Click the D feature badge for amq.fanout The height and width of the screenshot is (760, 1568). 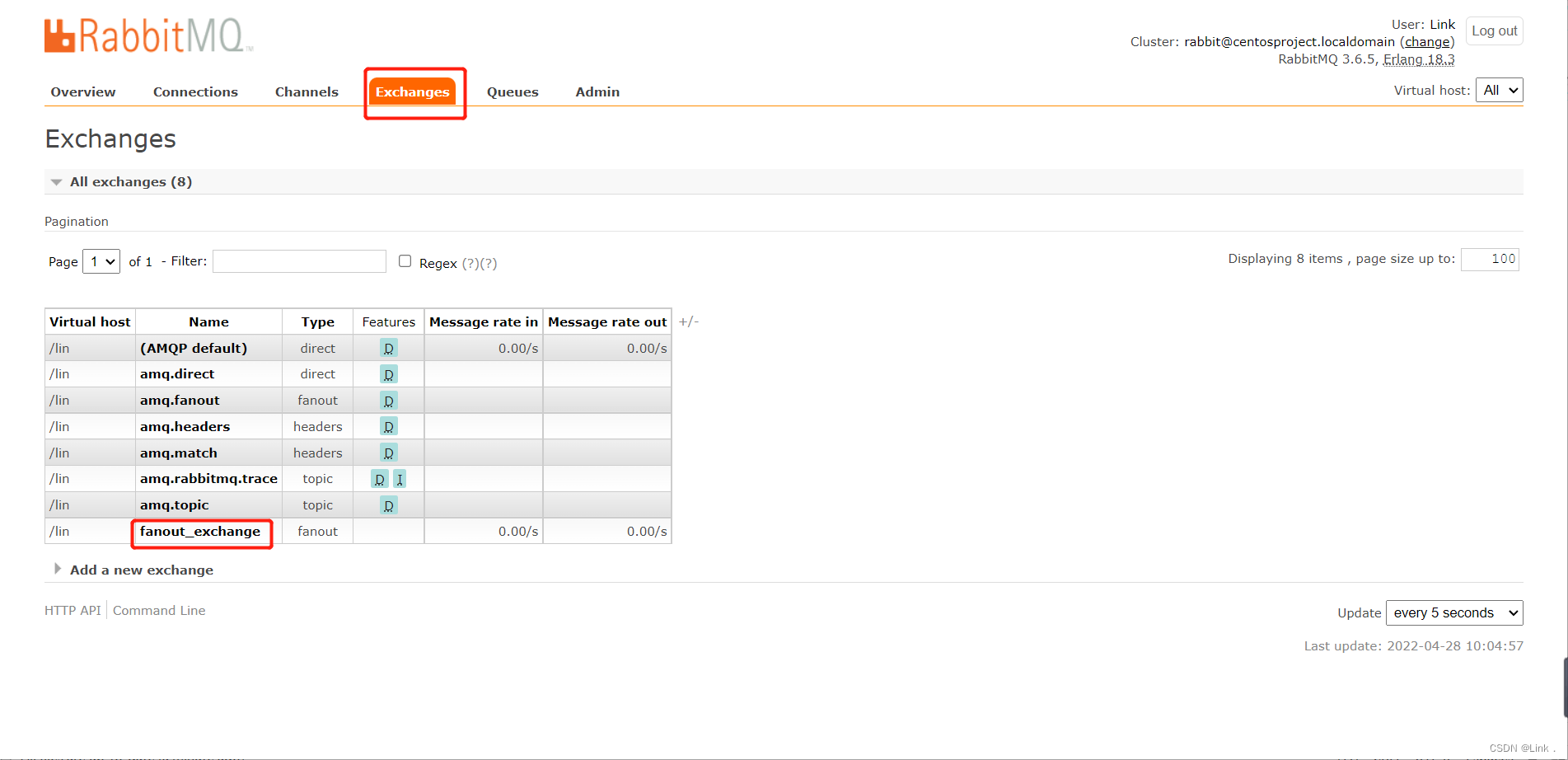(x=389, y=401)
